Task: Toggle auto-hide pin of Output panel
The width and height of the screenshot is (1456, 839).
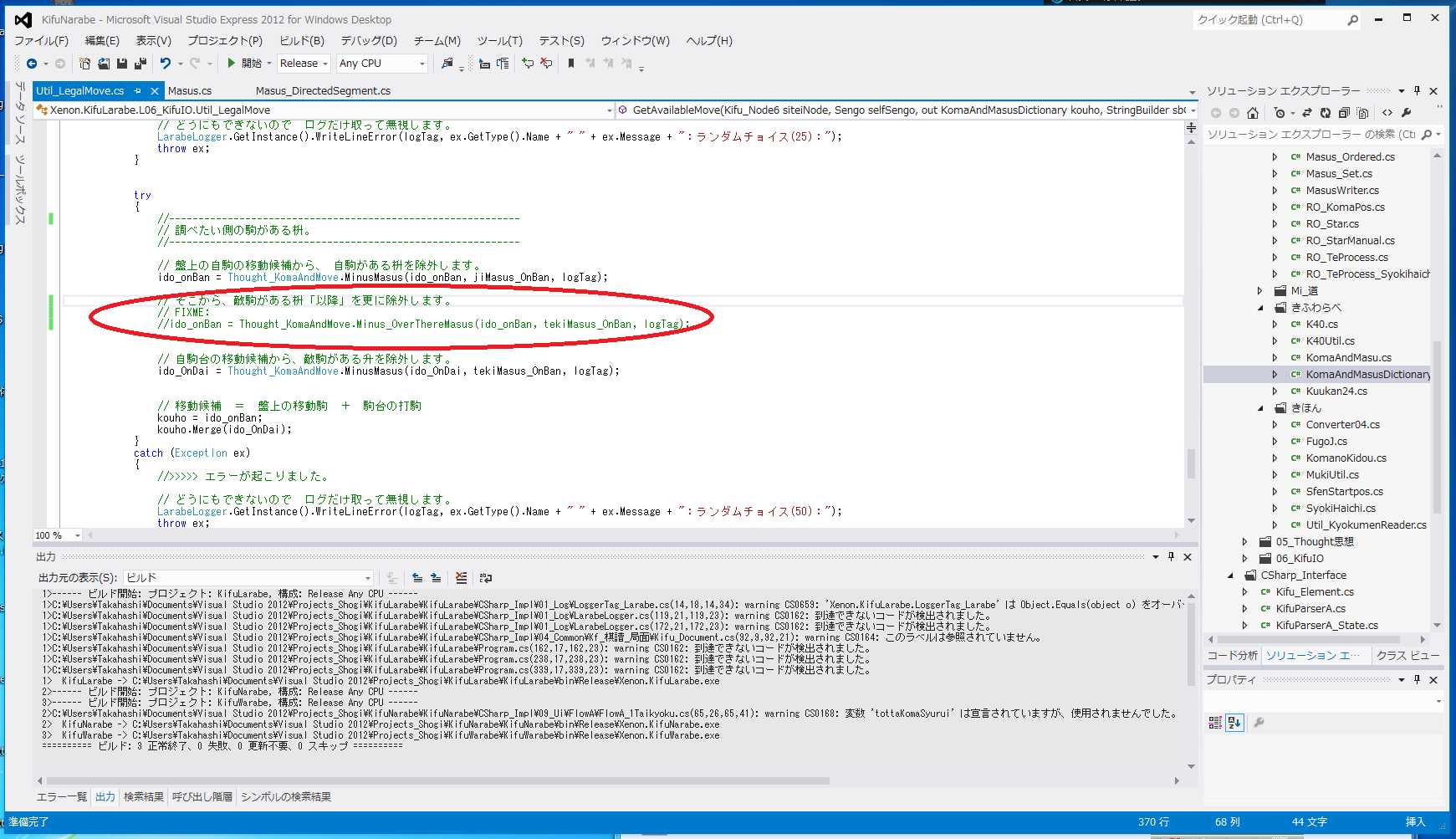Action: 1171,557
